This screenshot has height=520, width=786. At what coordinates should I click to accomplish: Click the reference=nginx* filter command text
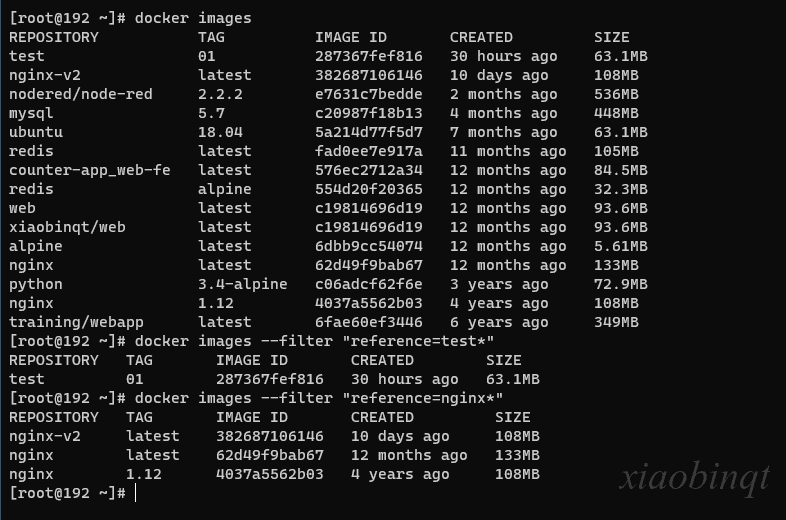(423, 398)
